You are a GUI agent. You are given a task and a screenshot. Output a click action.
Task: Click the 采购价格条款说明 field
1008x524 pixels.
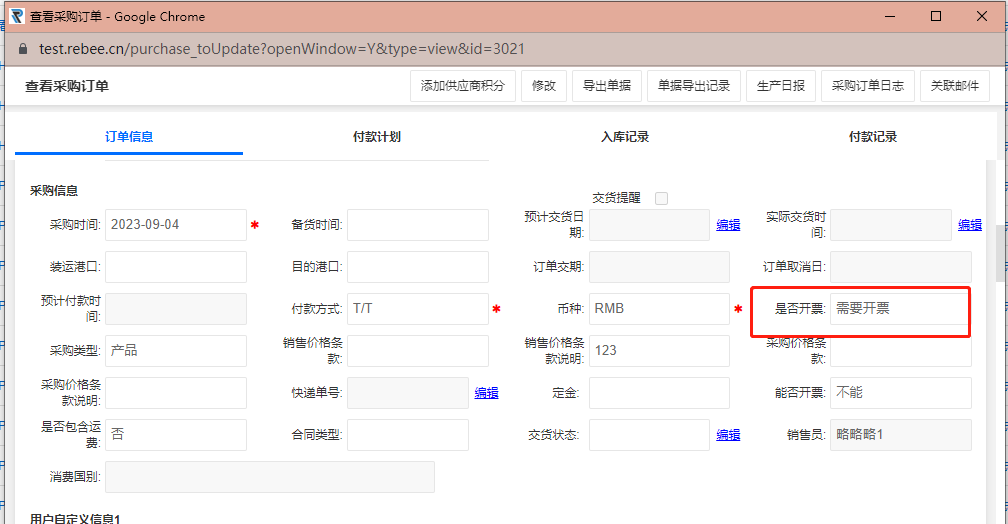pyautogui.click(x=176, y=393)
